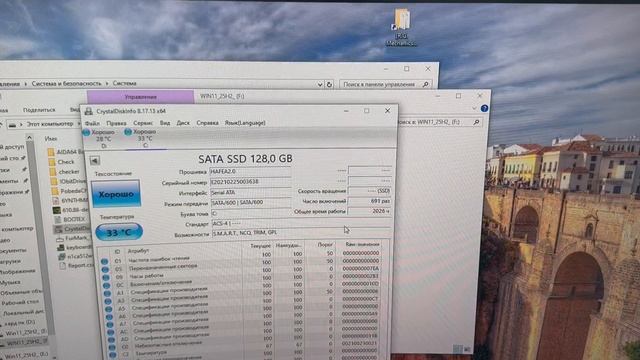This screenshot has height=360, width=640.
Task: Click the S.M.A.R.T., NCQ, TRIM, GPL features field
Action: pyautogui.click(x=301, y=233)
